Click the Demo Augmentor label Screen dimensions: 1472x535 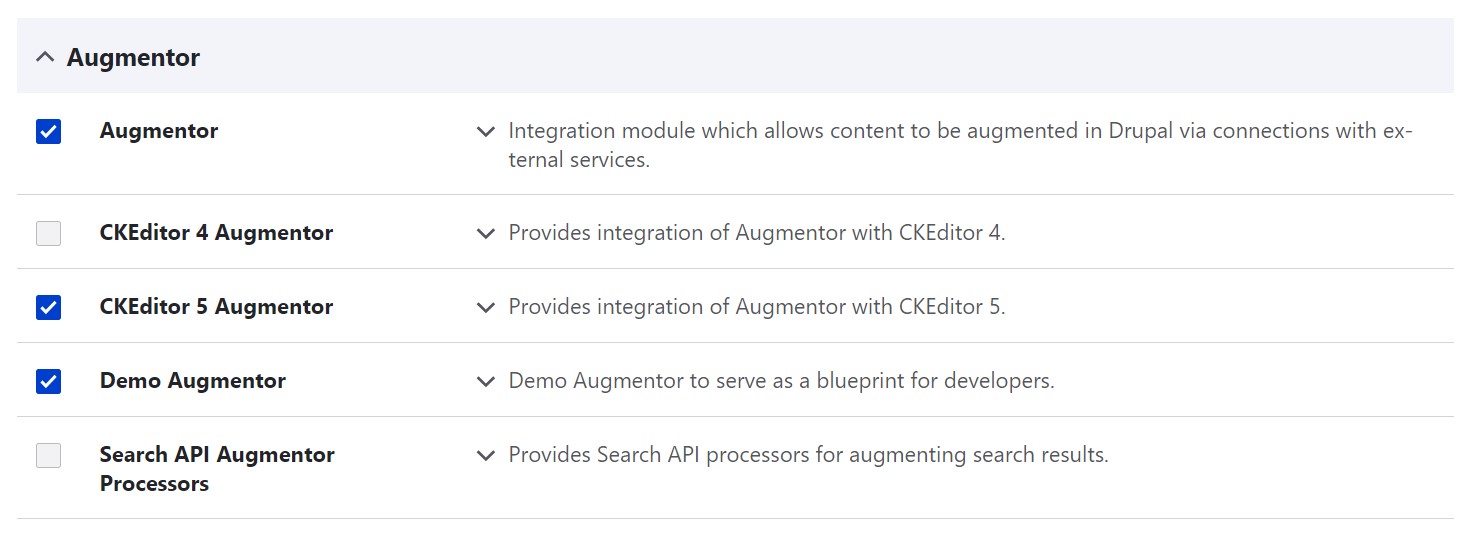coord(193,381)
